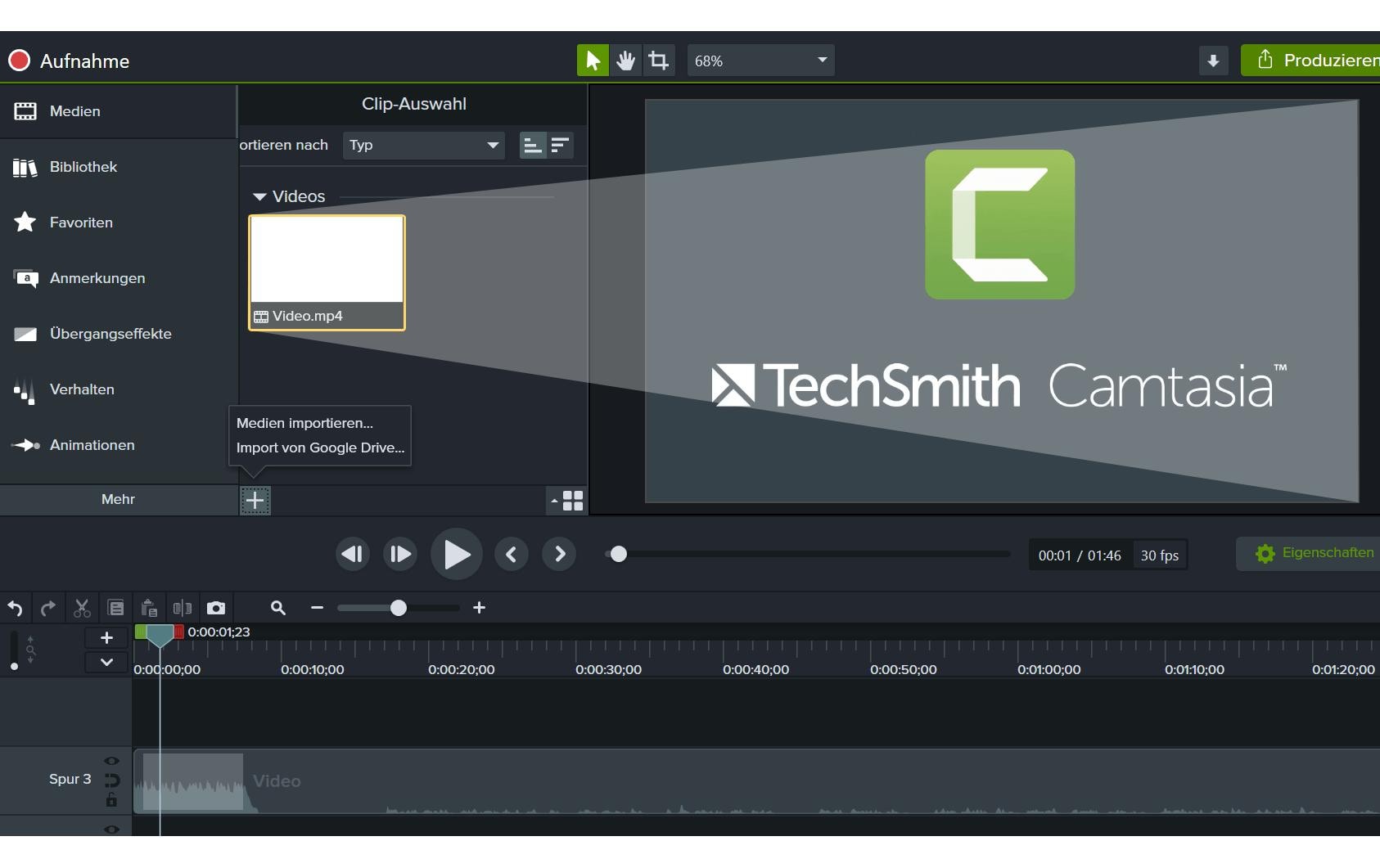This screenshot has width=1380, height=868.
Task: Click the timeline zoom slider handle
Action: [399, 608]
